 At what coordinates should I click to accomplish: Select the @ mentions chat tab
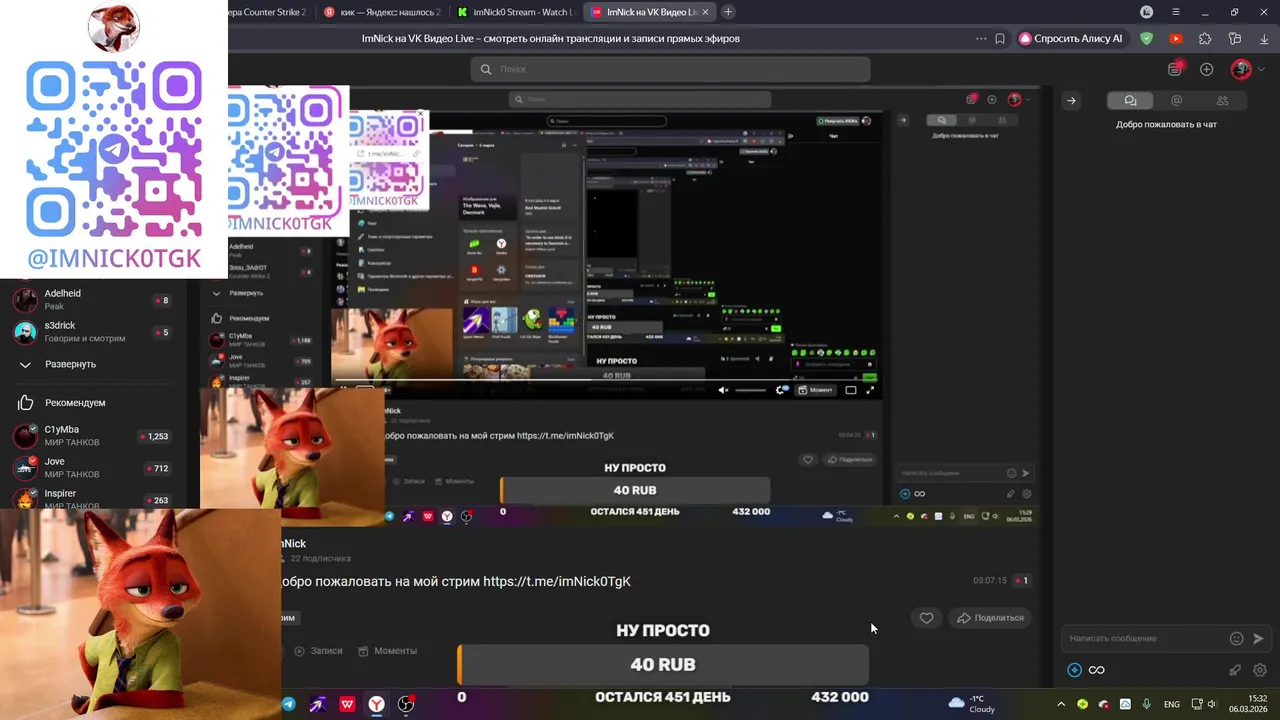[x=1176, y=100]
